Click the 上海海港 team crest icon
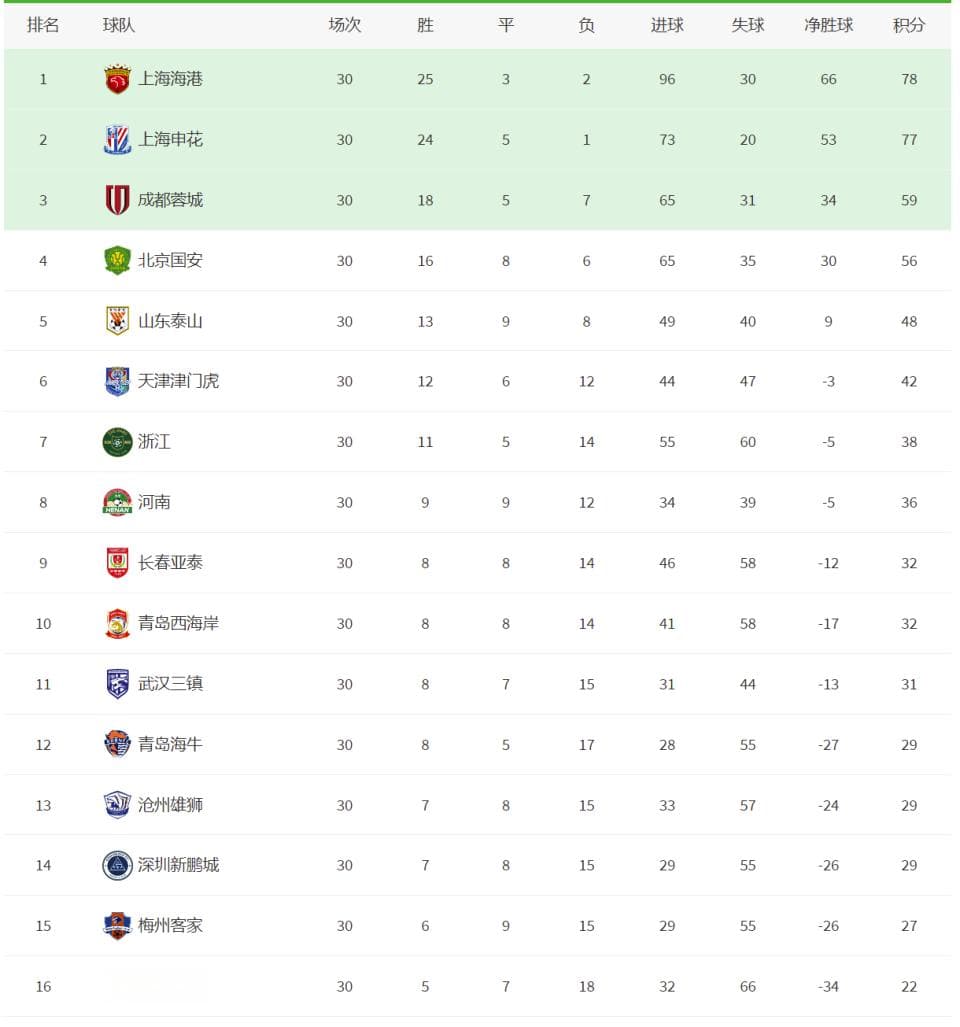Image resolution: width=960 pixels, height=1027 pixels. click(x=117, y=79)
